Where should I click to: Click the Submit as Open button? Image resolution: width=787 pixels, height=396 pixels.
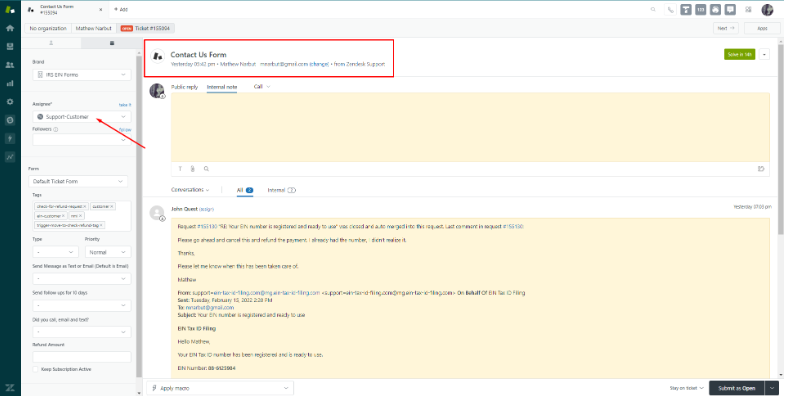click(736, 388)
